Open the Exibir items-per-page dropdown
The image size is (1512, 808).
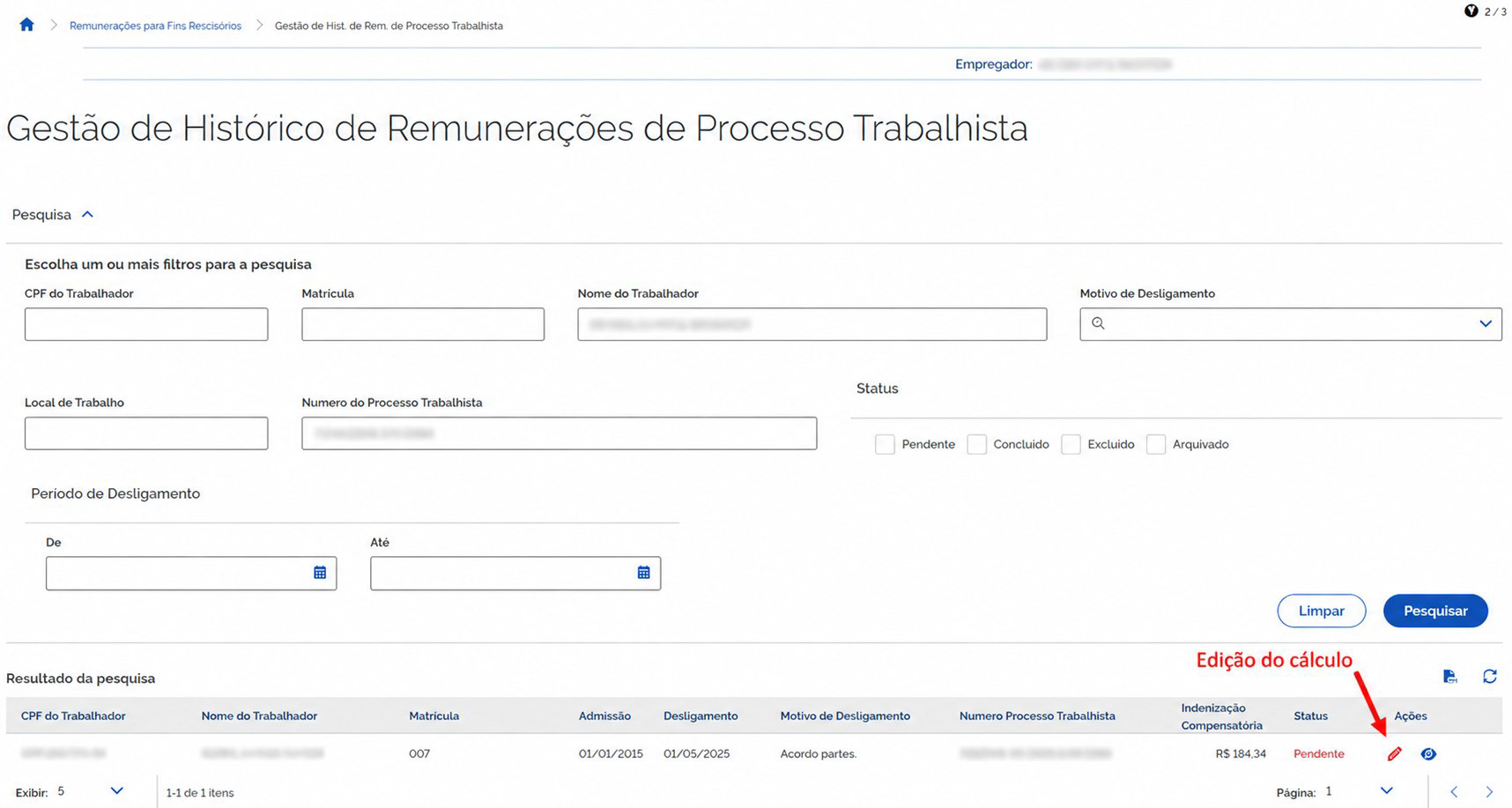pos(116,791)
